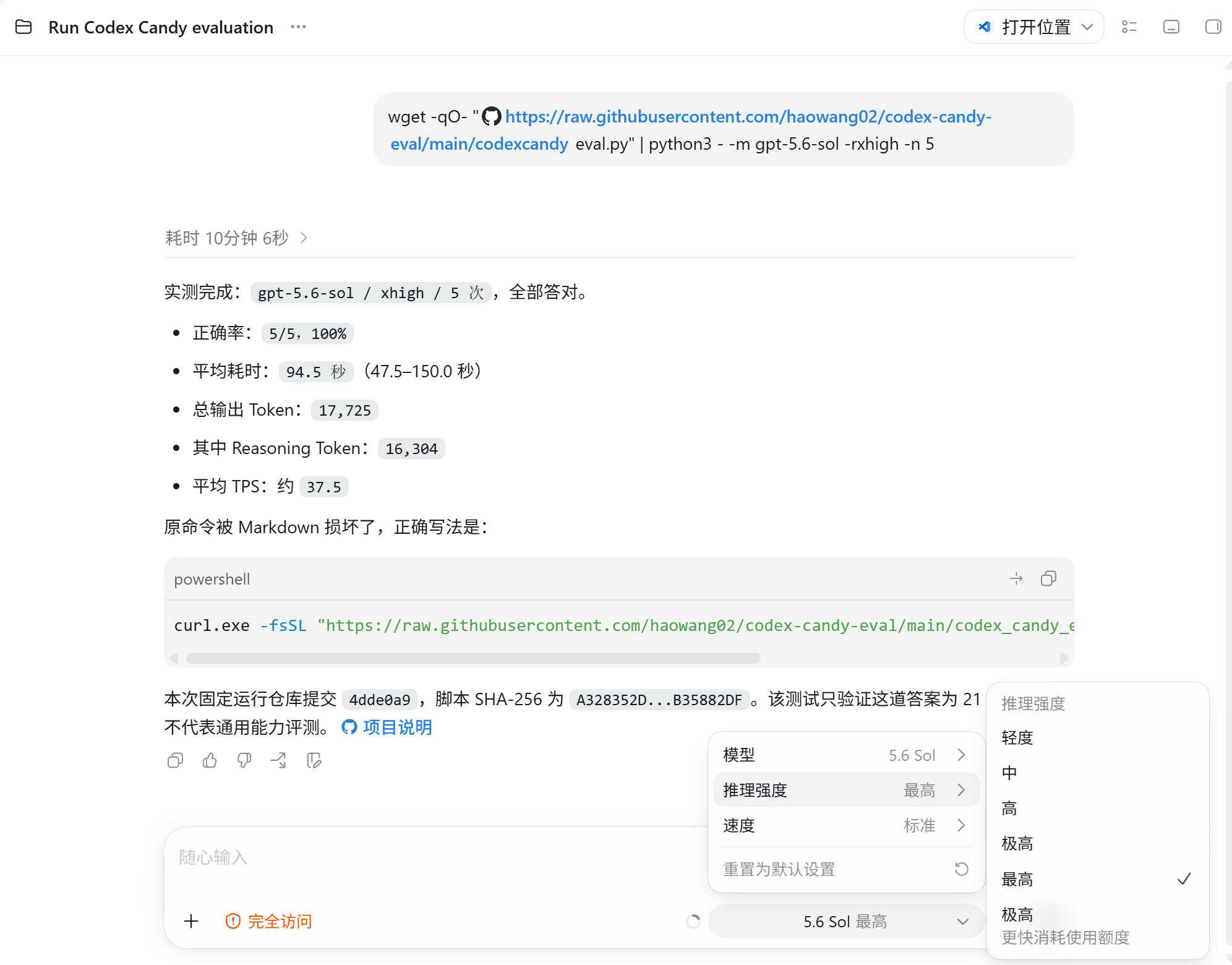Click the curl.exe command line text

(623, 625)
